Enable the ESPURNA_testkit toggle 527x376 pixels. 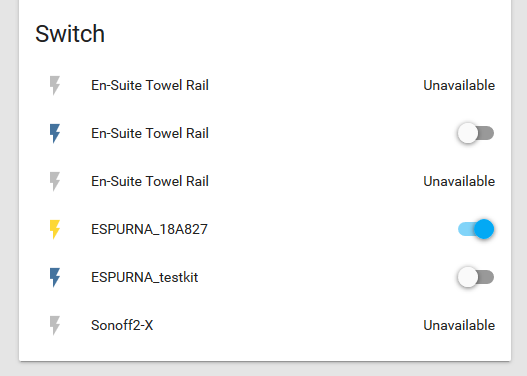[476, 277]
